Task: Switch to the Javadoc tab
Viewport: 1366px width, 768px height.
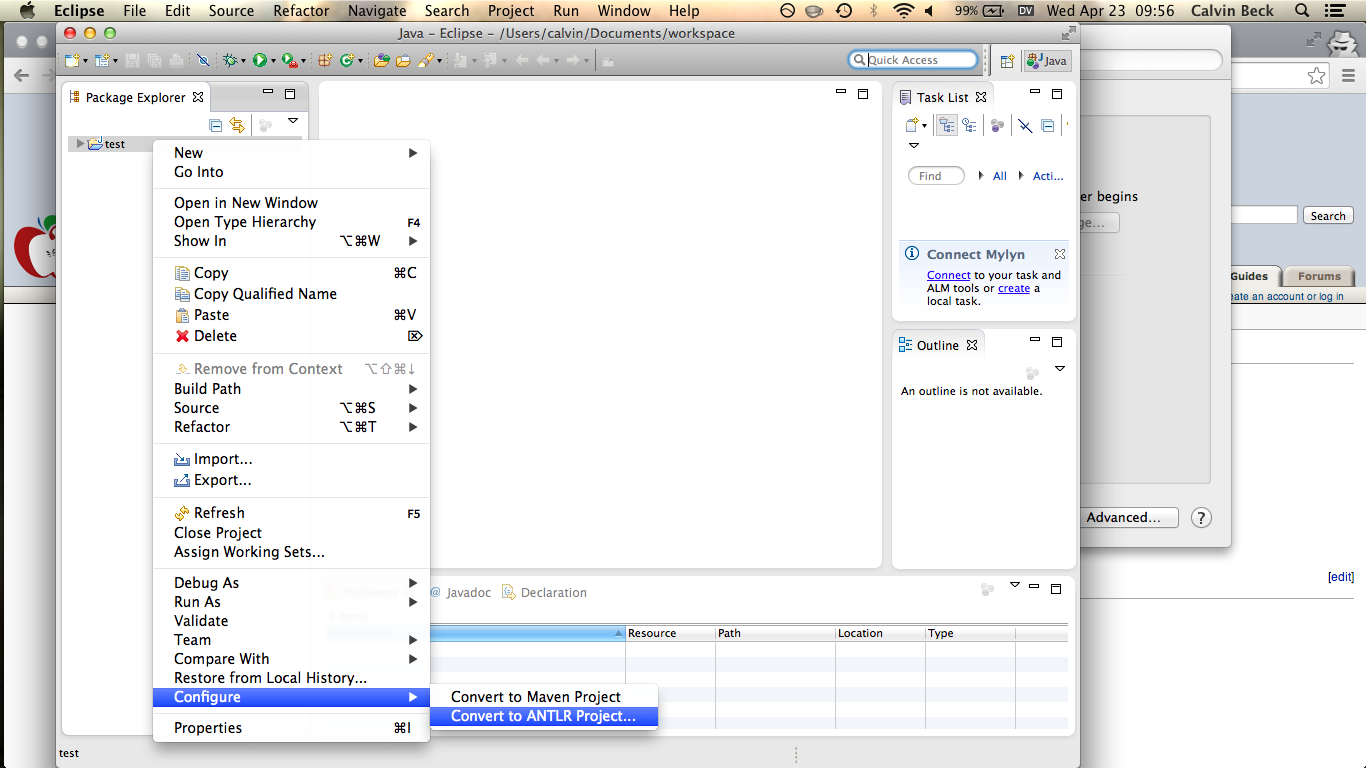Action: tap(461, 592)
